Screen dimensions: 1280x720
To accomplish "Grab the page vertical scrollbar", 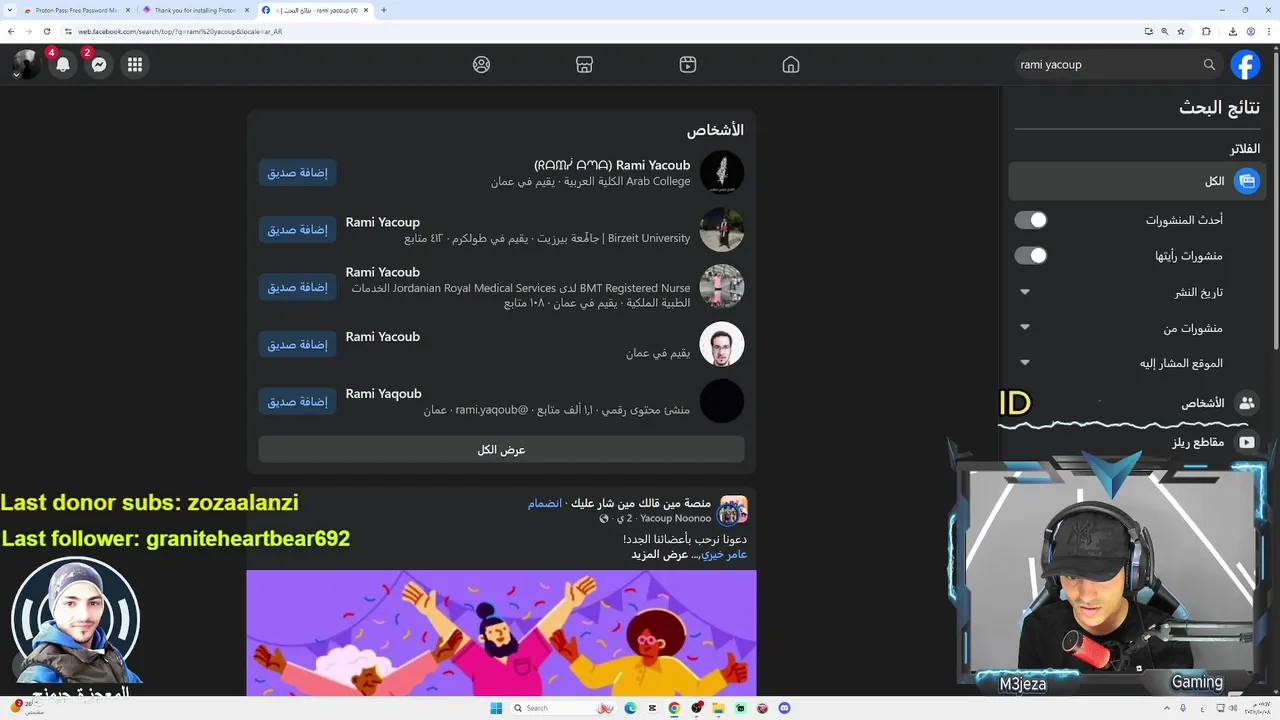I will pos(1275,200).
